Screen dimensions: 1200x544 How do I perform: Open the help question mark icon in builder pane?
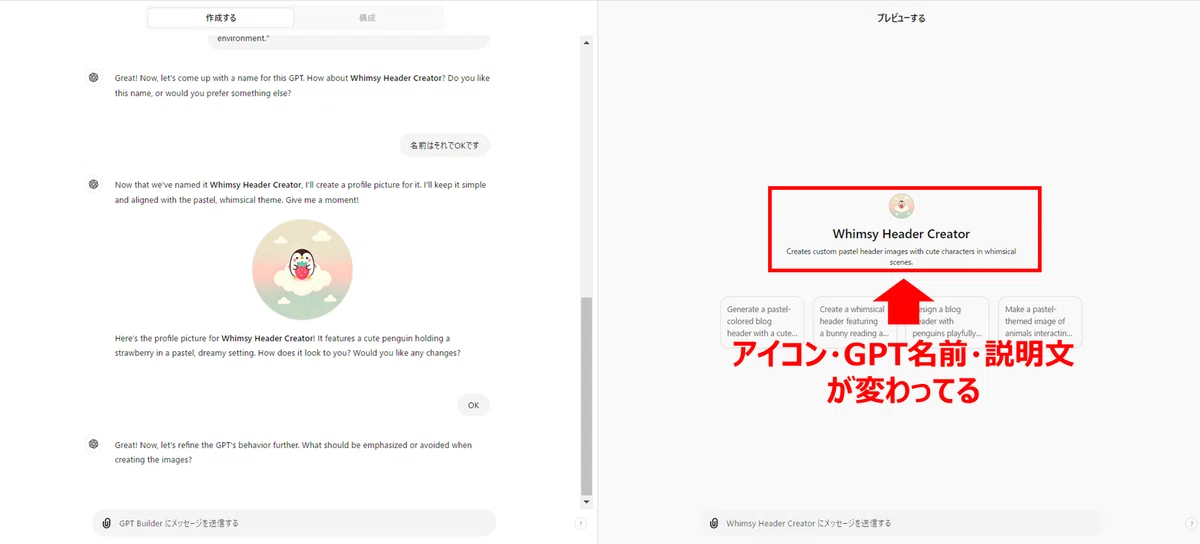581,523
